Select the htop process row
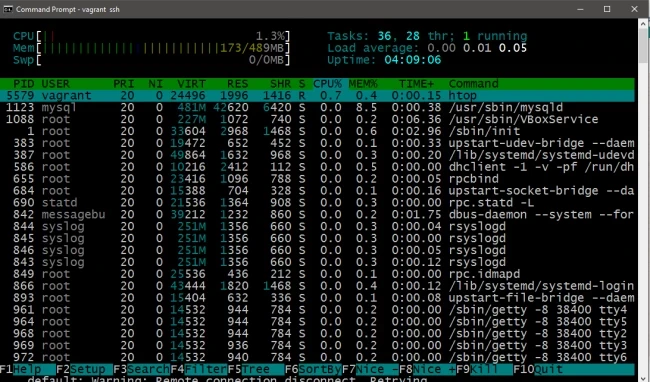The height and width of the screenshot is (382, 650). 317,96
